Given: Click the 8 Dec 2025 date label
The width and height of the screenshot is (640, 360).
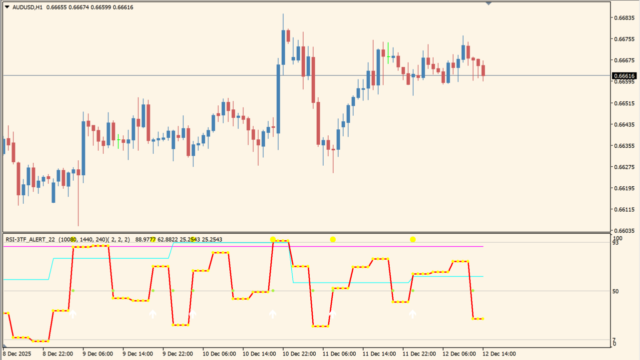Looking at the screenshot, I should (x=17, y=354).
